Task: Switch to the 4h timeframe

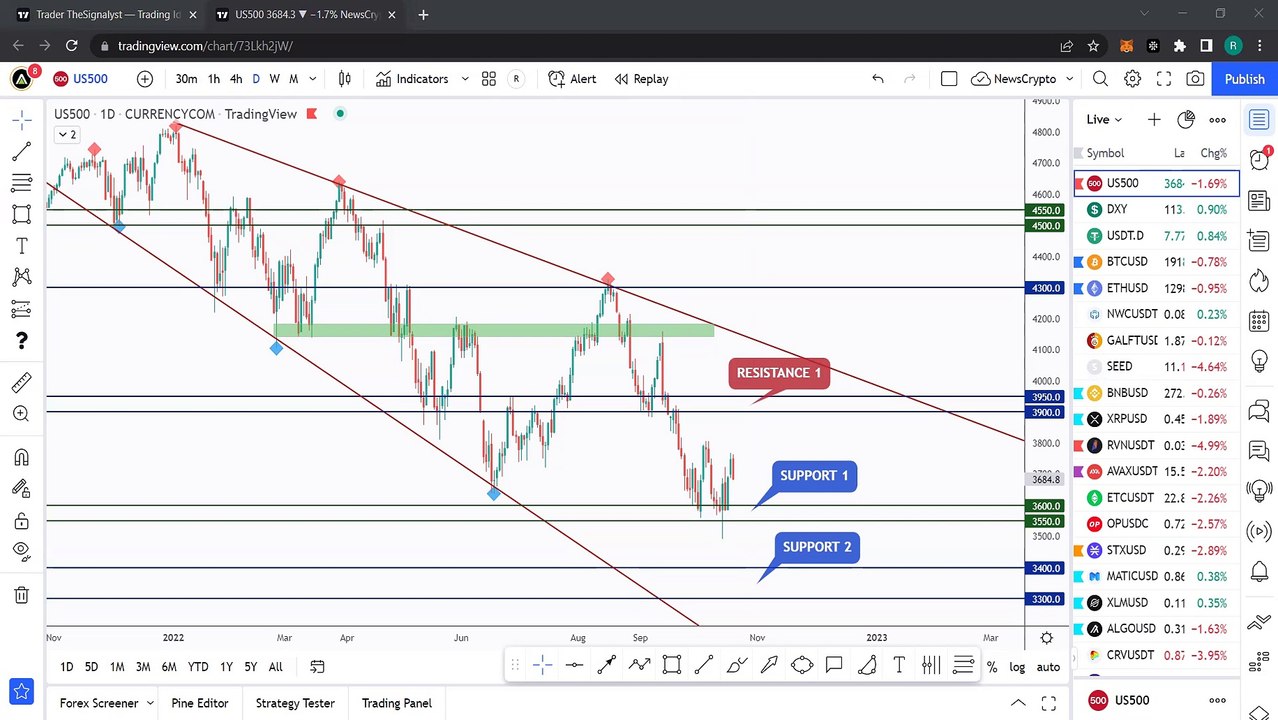Action: (x=236, y=79)
